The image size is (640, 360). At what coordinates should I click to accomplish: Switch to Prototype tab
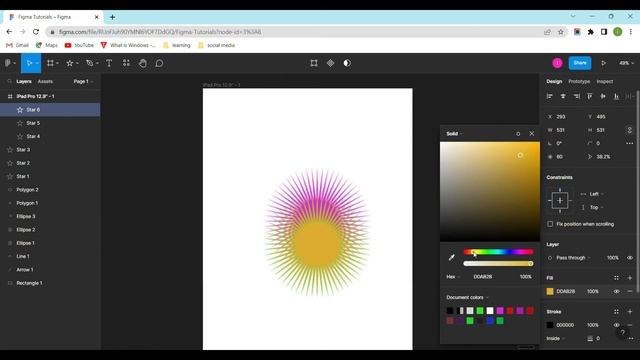coord(579,82)
